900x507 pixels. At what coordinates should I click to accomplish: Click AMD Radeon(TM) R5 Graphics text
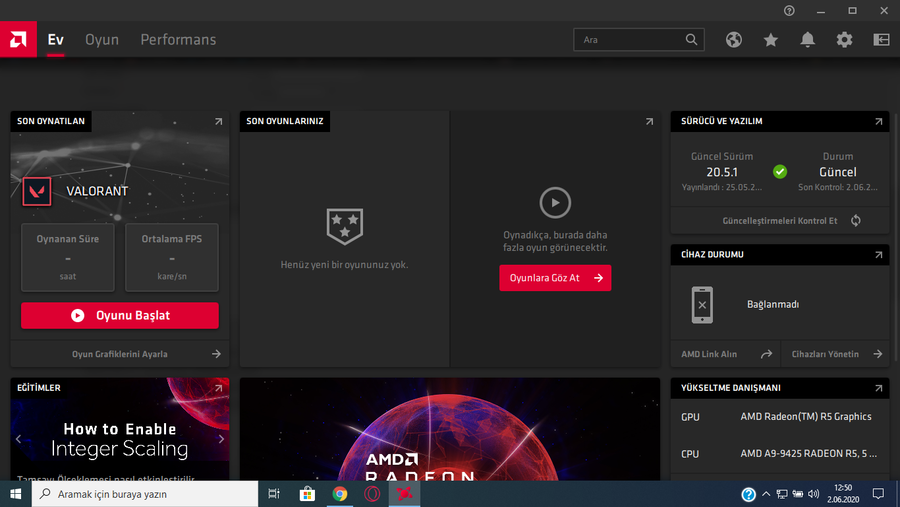806,417
